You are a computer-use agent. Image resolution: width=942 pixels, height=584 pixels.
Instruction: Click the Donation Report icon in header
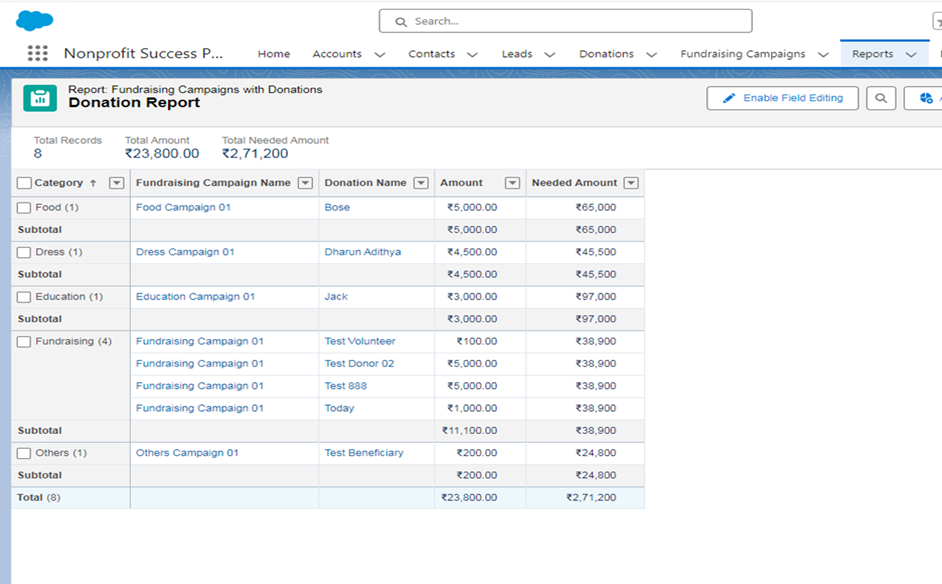coord(40,98)
